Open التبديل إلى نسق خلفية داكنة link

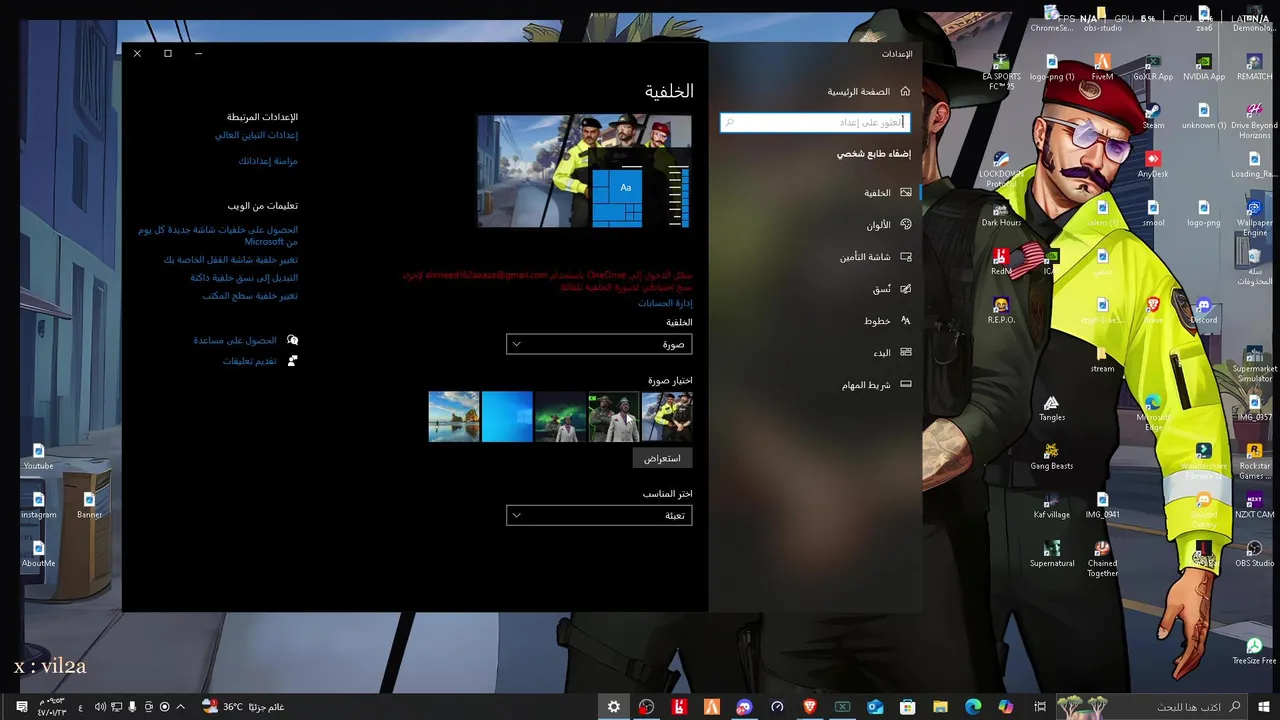point(244,278)
